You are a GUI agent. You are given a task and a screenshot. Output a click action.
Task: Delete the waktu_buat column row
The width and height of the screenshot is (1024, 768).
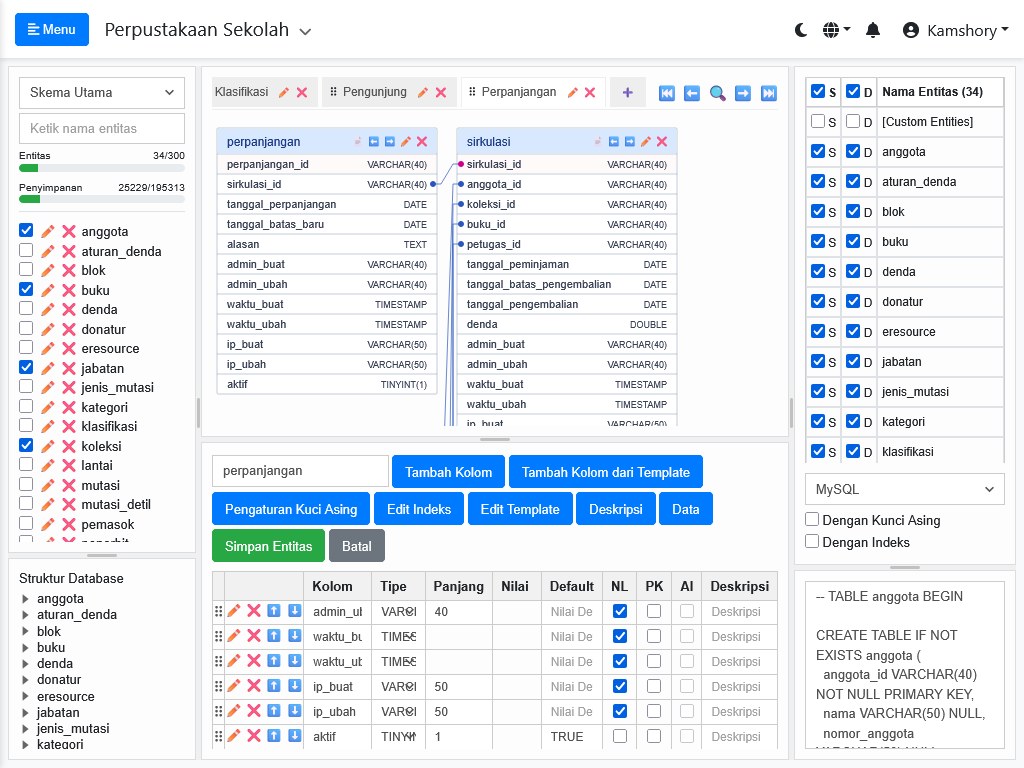pos(254,636)
